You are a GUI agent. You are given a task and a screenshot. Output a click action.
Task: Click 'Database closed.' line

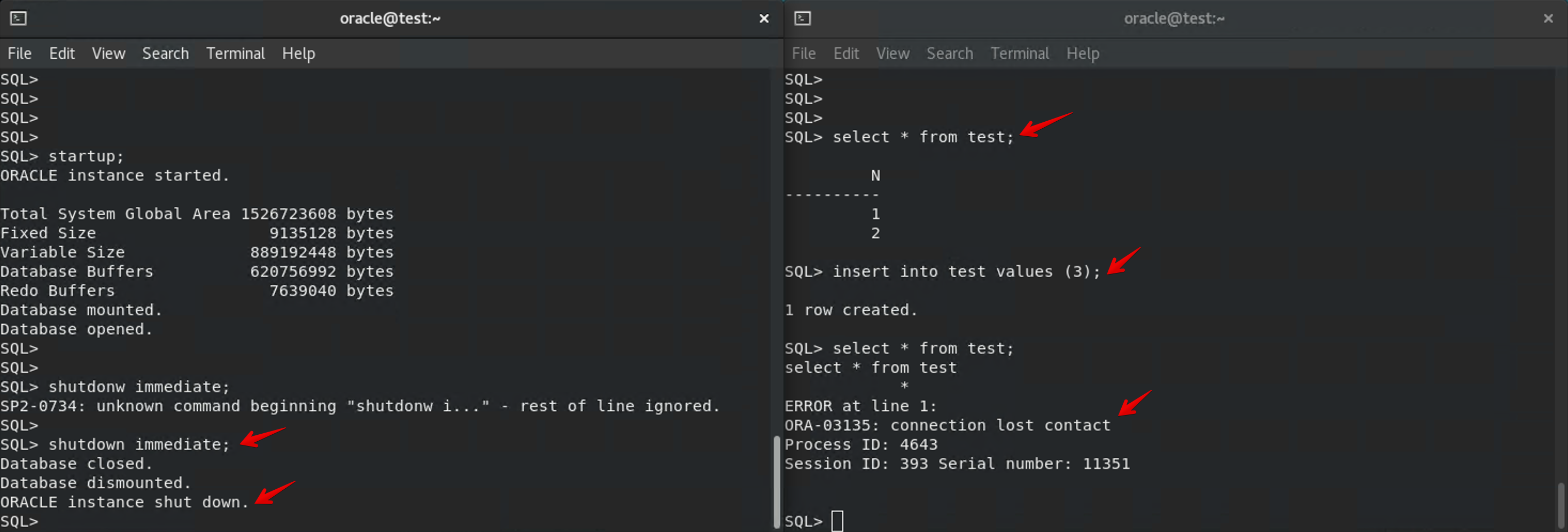[76, 464]
